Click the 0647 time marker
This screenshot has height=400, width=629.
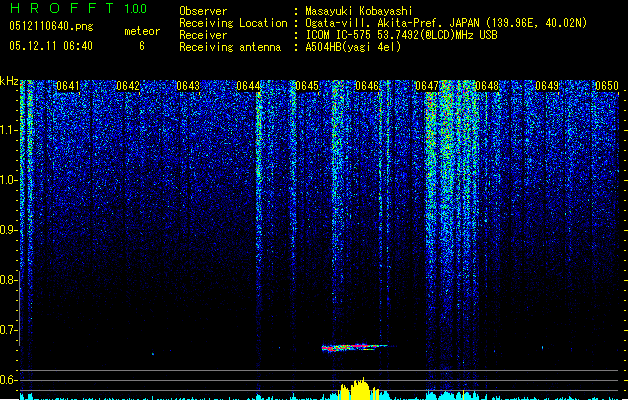pyautogui.click(x=427, y=86)
